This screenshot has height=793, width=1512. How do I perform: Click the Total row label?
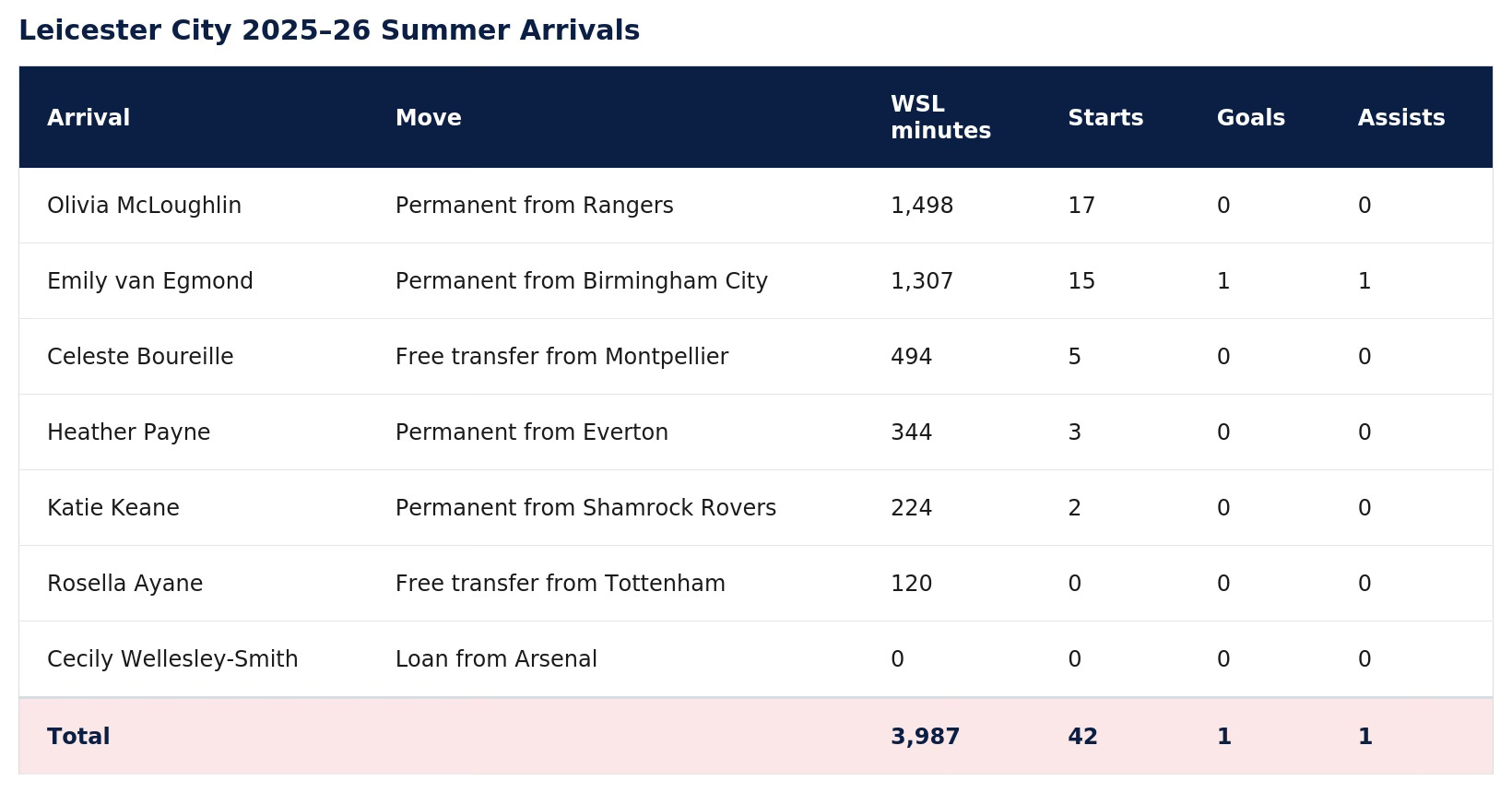click(x=78, y=737)
